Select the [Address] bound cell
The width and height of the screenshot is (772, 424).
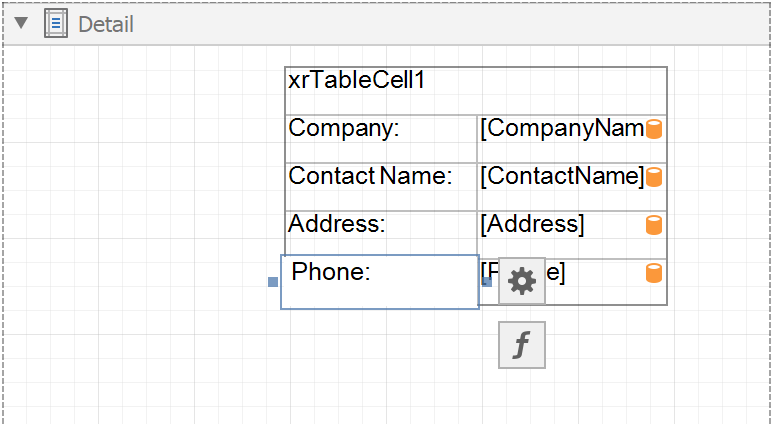[x=572, y=234]
